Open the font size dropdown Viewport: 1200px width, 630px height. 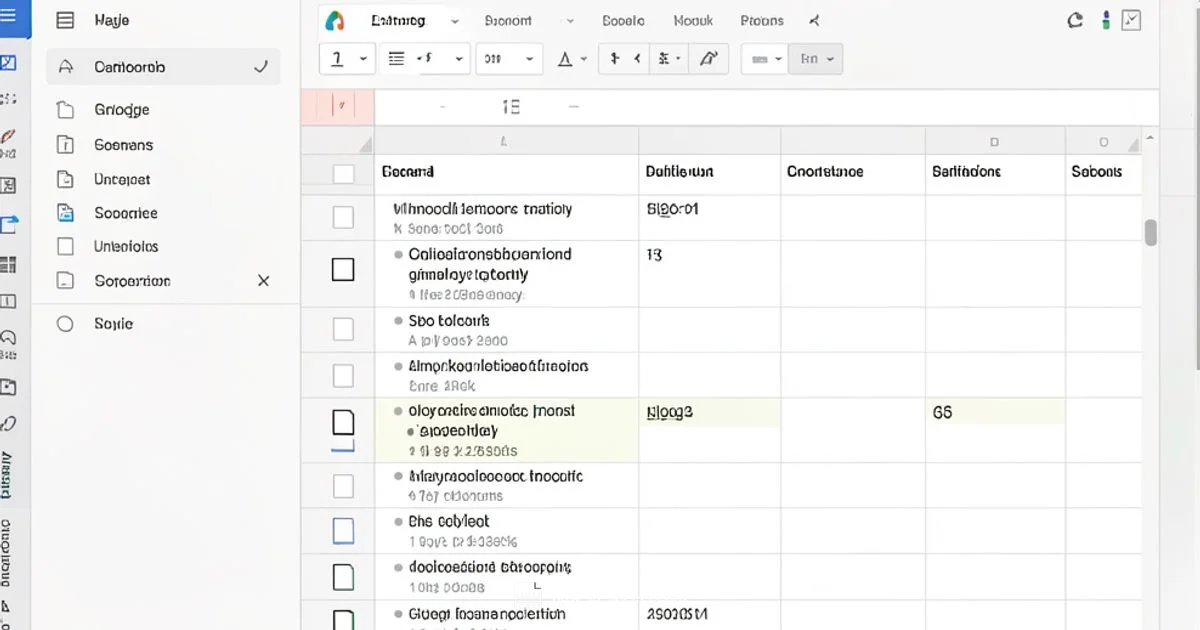(509, 58)
